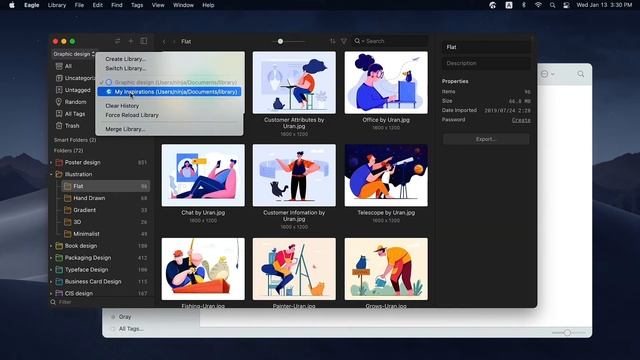Select the Fishing-Uran.jpg thumbnail
Image resolution: width=640 pixels, height=360 pixels.
[x=203, y=269]
